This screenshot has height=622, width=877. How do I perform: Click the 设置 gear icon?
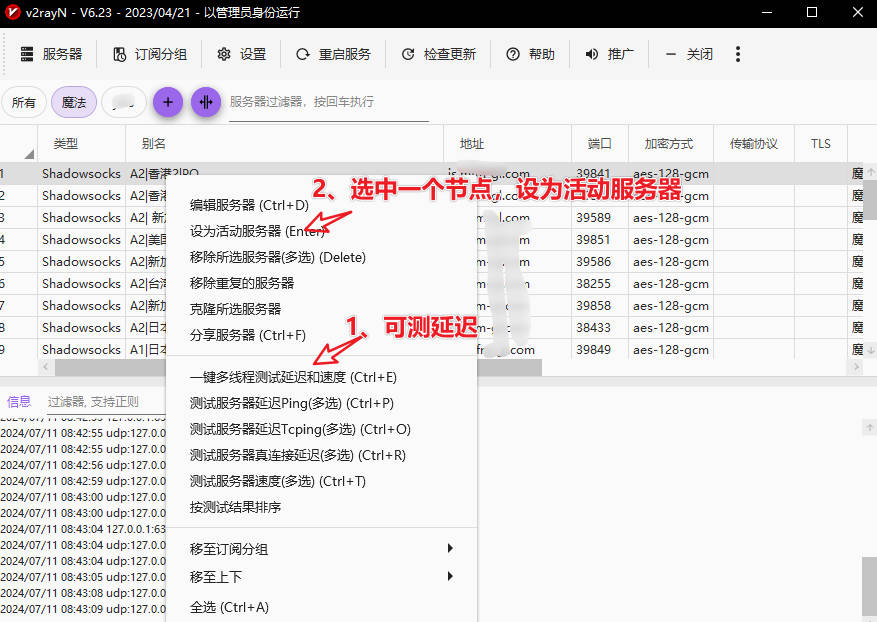[224, 54]
